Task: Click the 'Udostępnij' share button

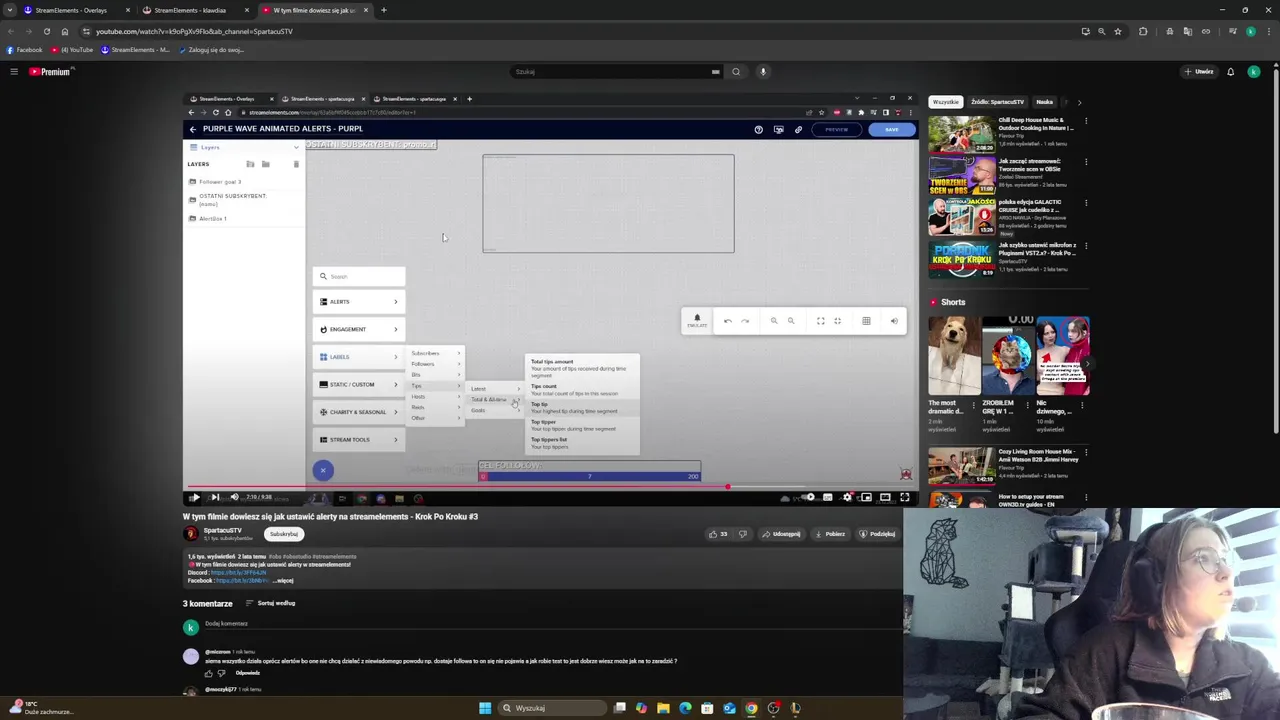Action: [782, 534]
